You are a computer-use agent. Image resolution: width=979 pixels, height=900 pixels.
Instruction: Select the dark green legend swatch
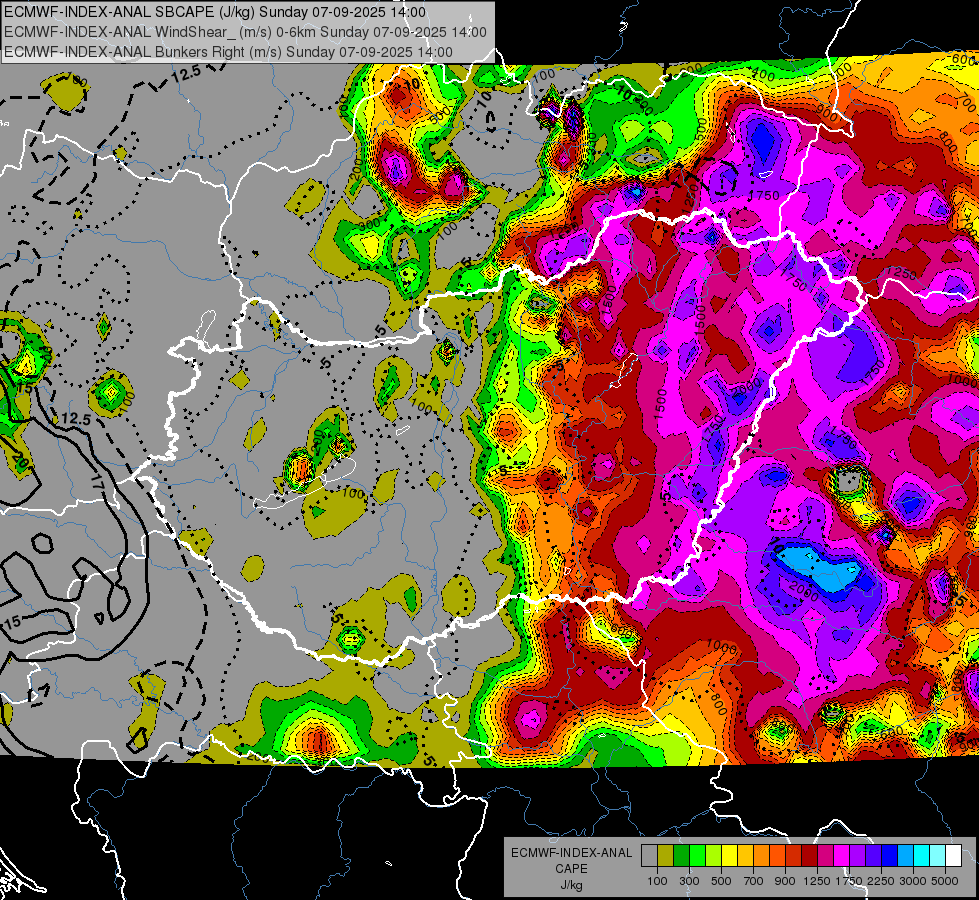681,856
